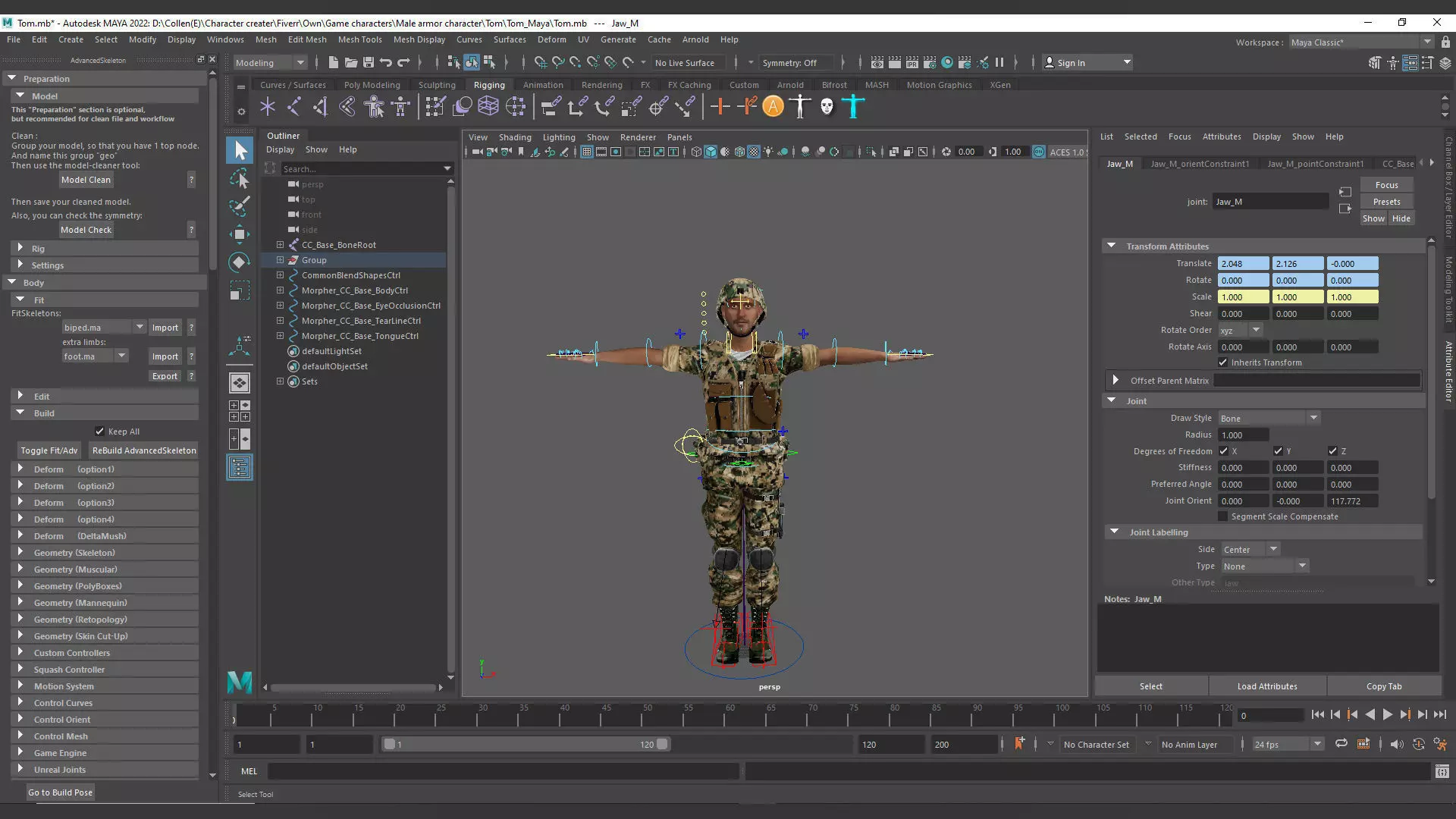Enable Segment Scale Compensate

[1222, 516]
